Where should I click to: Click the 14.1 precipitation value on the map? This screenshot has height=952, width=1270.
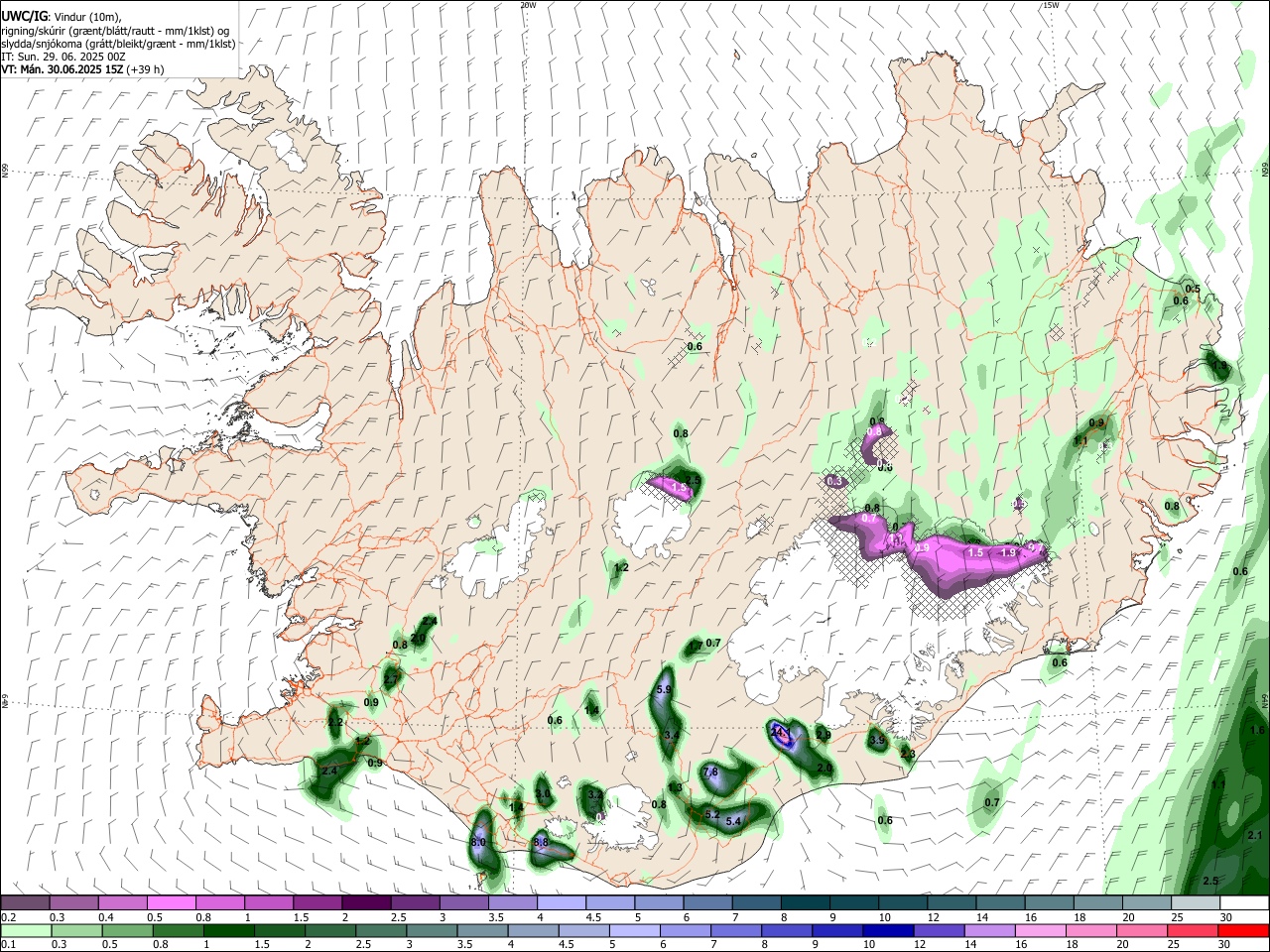[x=780, y=732]
